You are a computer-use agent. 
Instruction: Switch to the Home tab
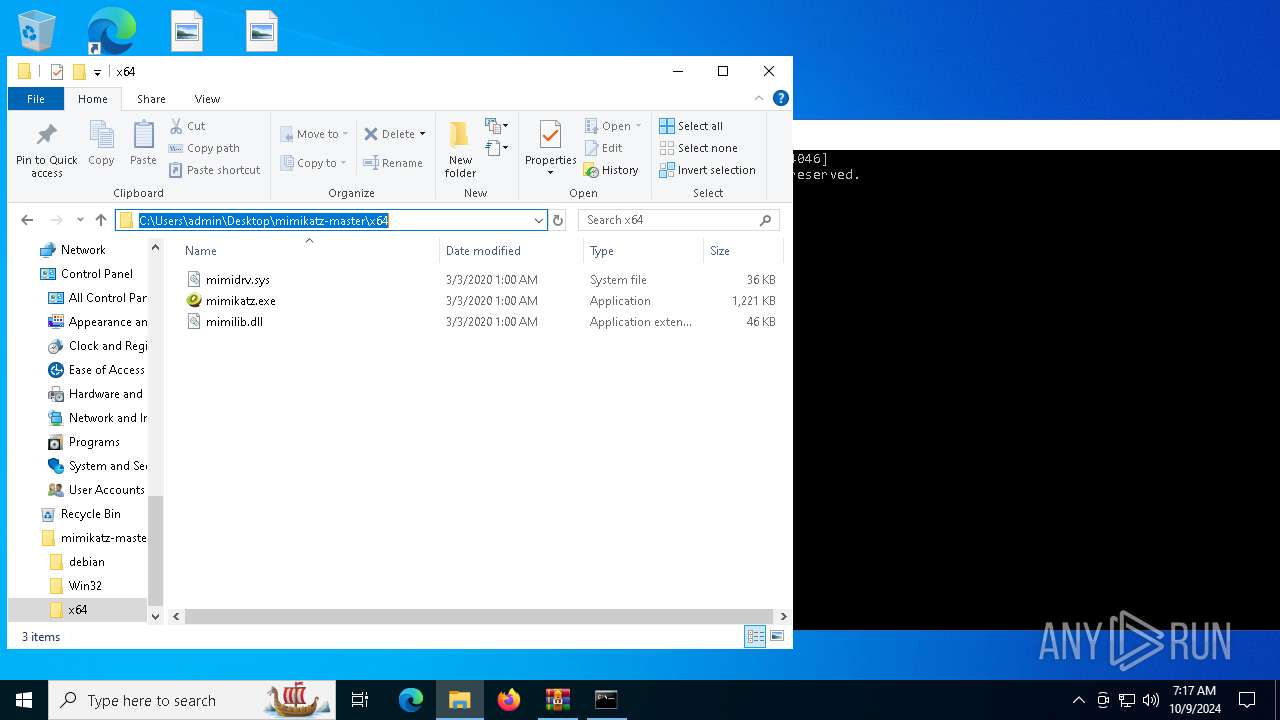(x=93, y=99)
